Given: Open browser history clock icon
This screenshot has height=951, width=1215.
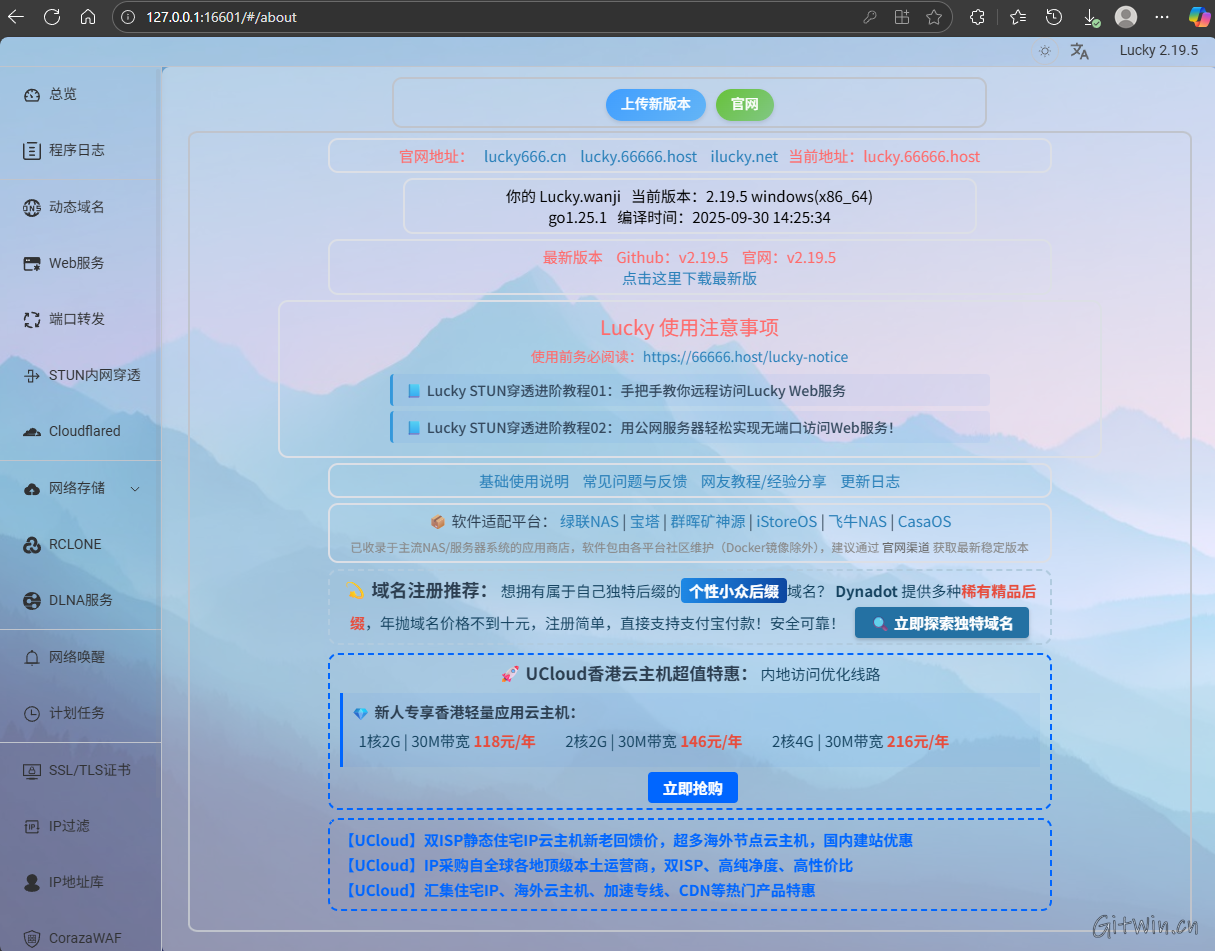Looking at the screenshot, I should [1054, 17].
